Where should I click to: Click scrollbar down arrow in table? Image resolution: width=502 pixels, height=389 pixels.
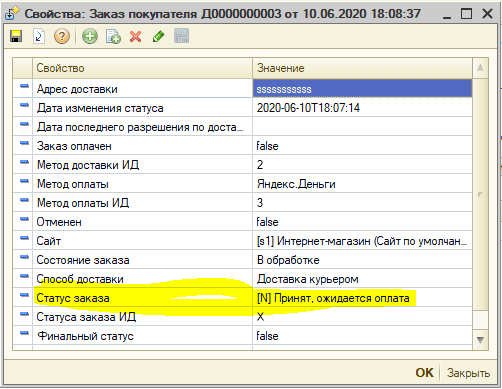[480, 340]
